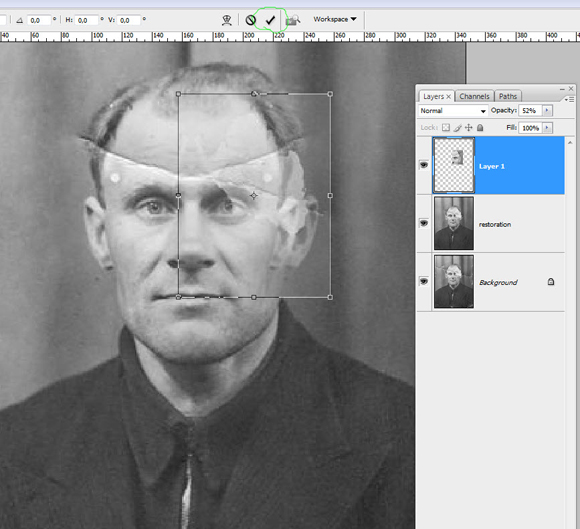This screenshot has height=529, width=580.
Task: Switch to the Paths tab
Action: (508, 97)
